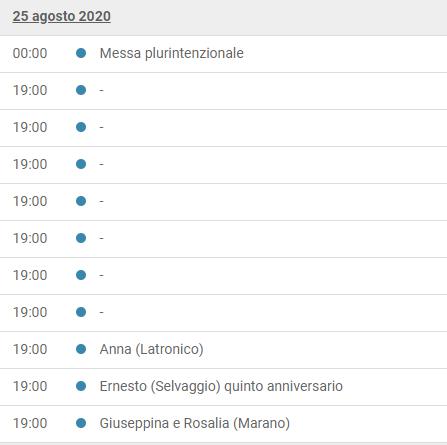Click the 19:00 time beside Anna (Latronico)
Screen dimensions: 447x445
pyautogui.click(x=30, y=349)
